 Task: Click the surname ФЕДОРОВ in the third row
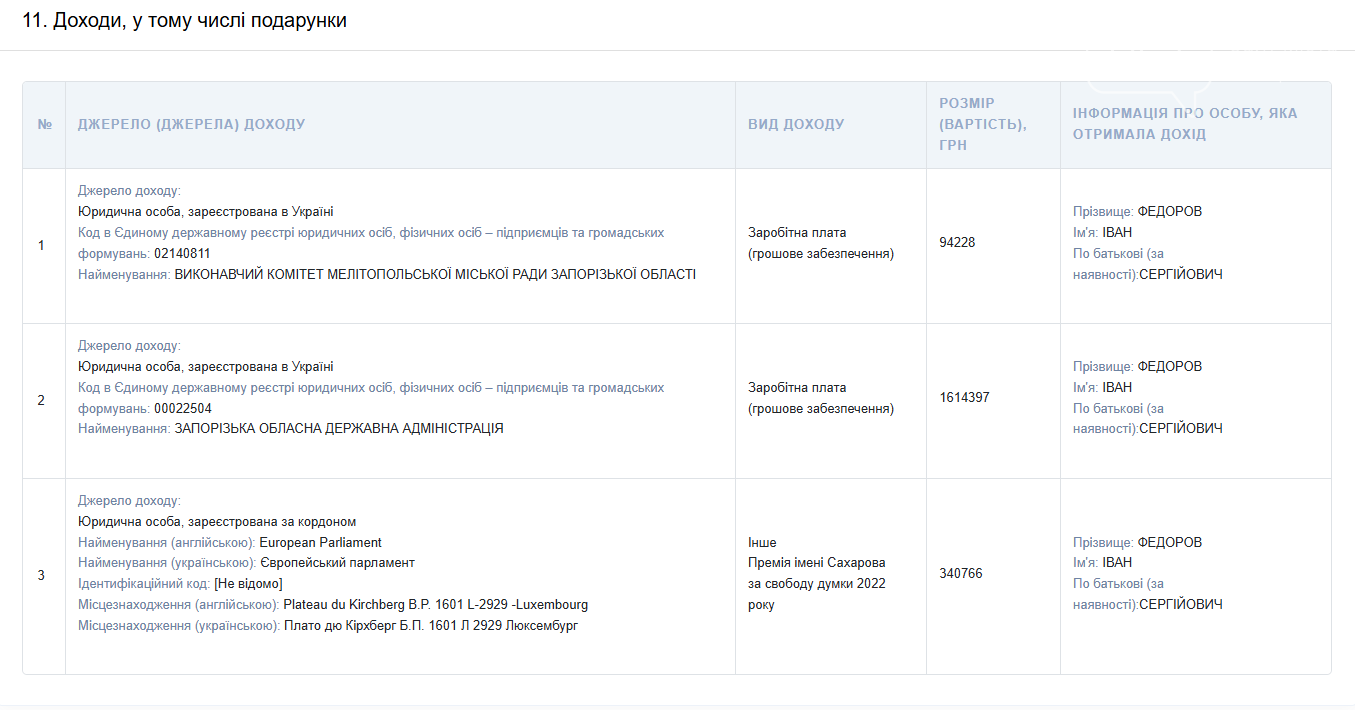click(x=1169, y=542)
